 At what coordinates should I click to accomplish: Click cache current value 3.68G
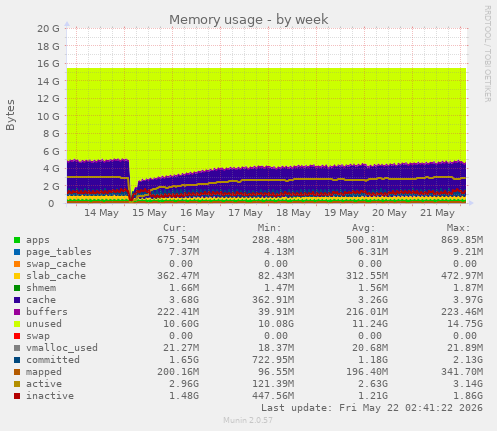(x=184, y=300)
